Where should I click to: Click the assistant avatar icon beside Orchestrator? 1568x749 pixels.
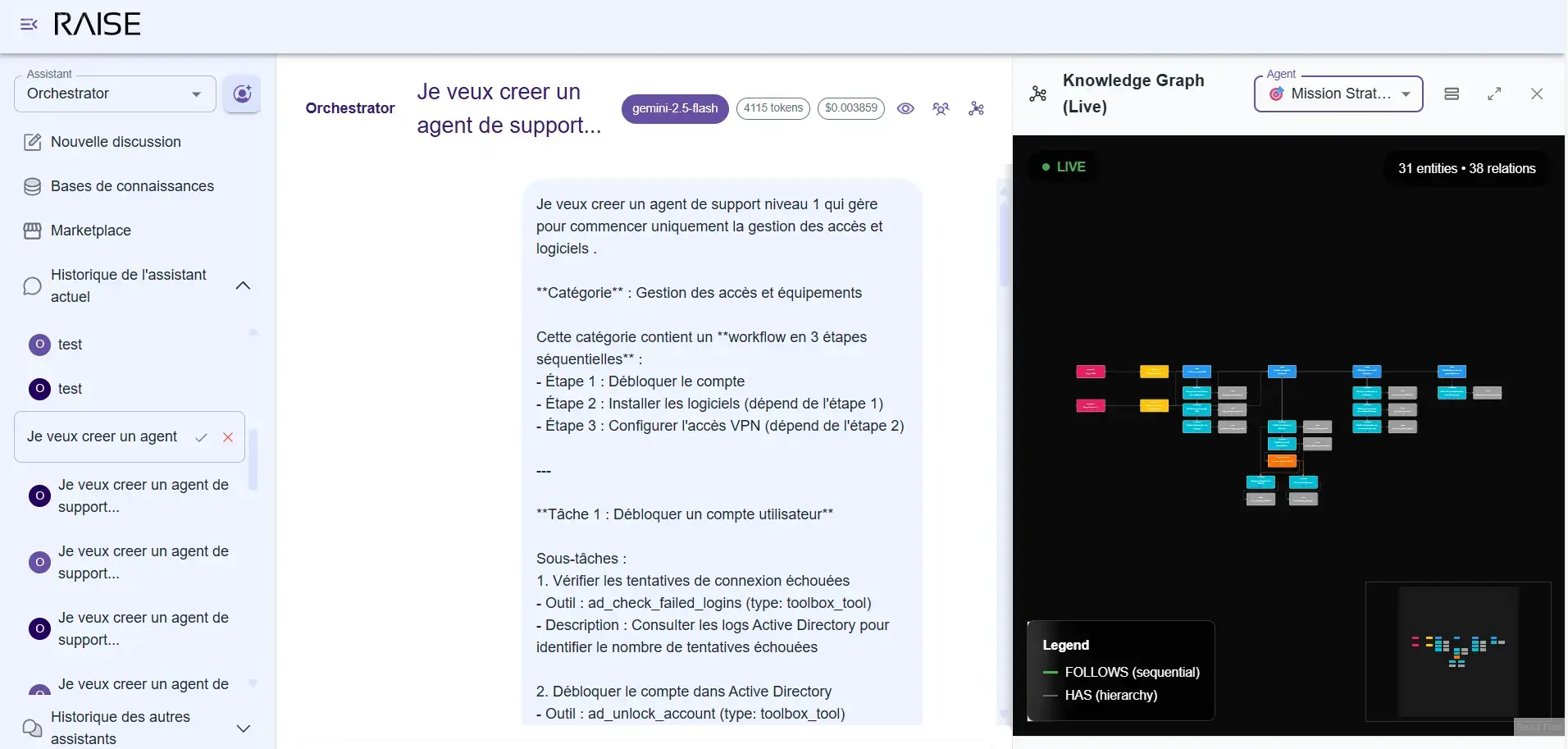pos(242,94)
